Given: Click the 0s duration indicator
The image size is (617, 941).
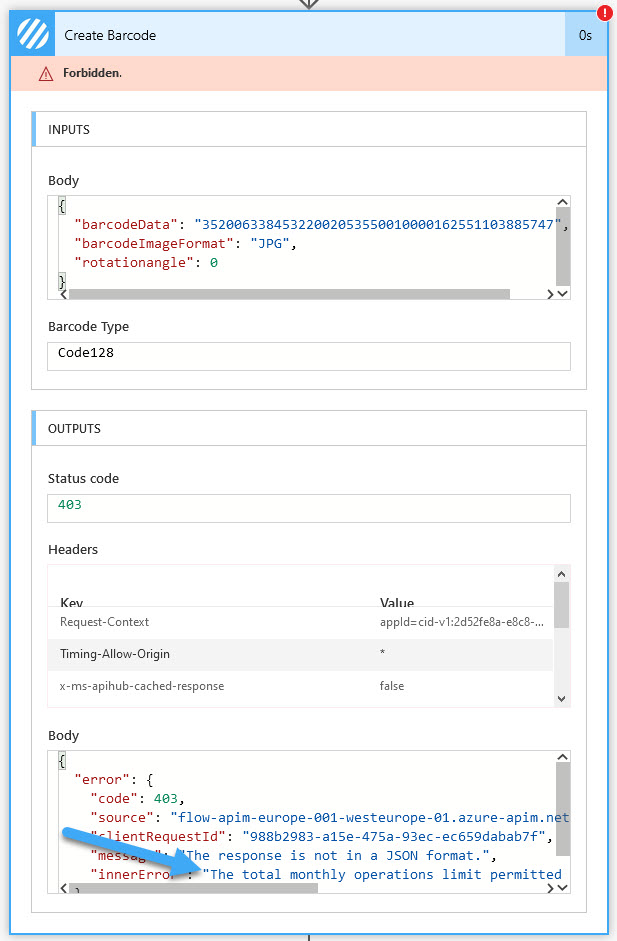Looking at the screenshot, I should (583, 34).
